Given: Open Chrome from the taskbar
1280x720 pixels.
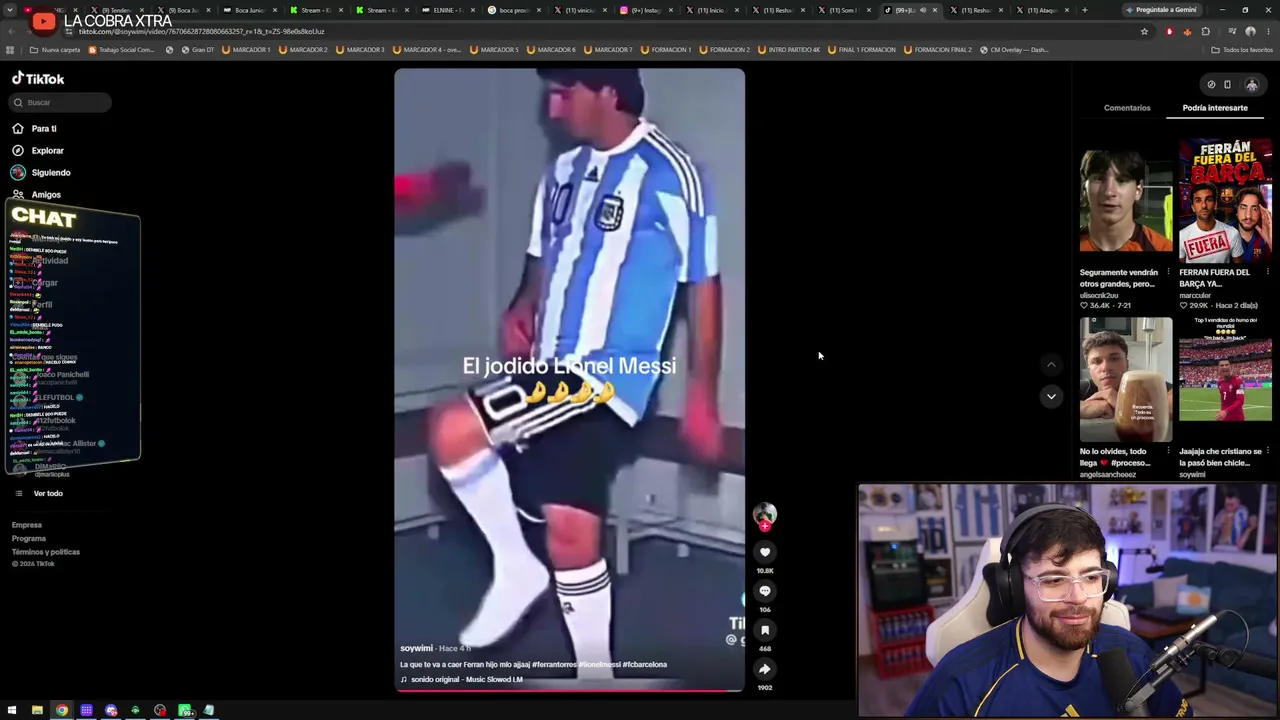Looking at the screenshot, I should (62, 711).
